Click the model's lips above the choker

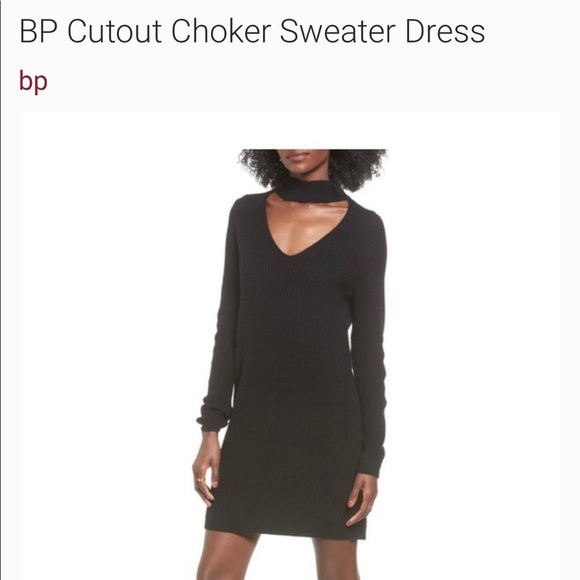298,156
